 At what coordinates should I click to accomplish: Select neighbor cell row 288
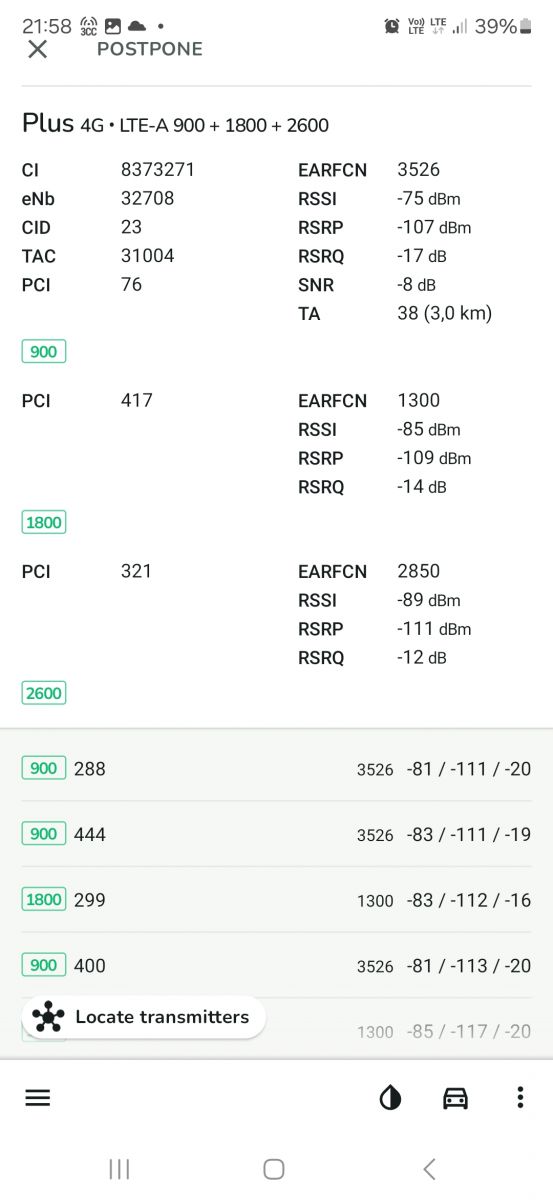pos(276,769)
